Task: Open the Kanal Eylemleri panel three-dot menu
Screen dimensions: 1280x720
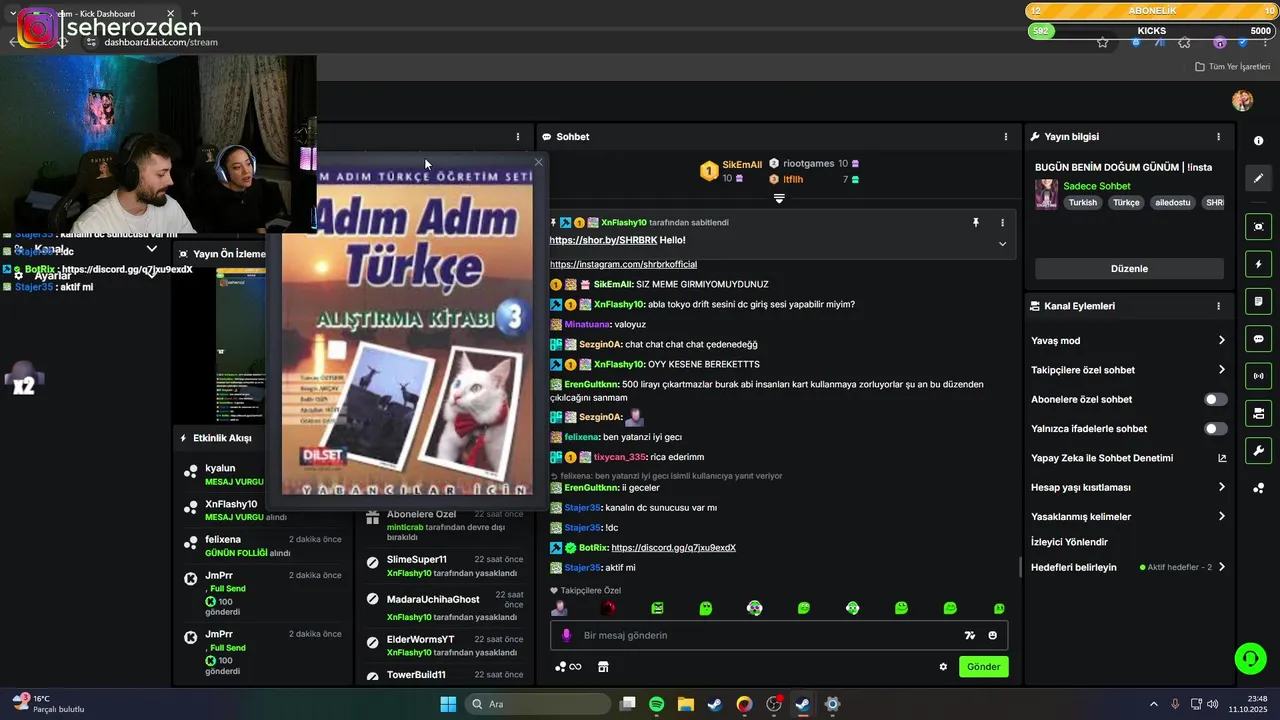Action: (1218, 306)
